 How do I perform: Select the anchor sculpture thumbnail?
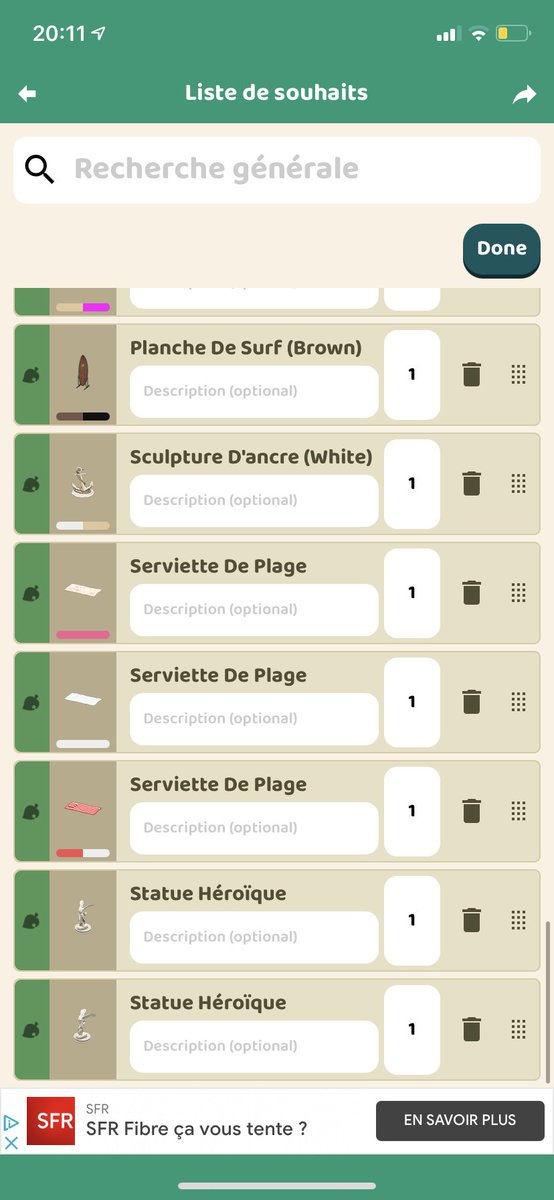tap(83, 484)
